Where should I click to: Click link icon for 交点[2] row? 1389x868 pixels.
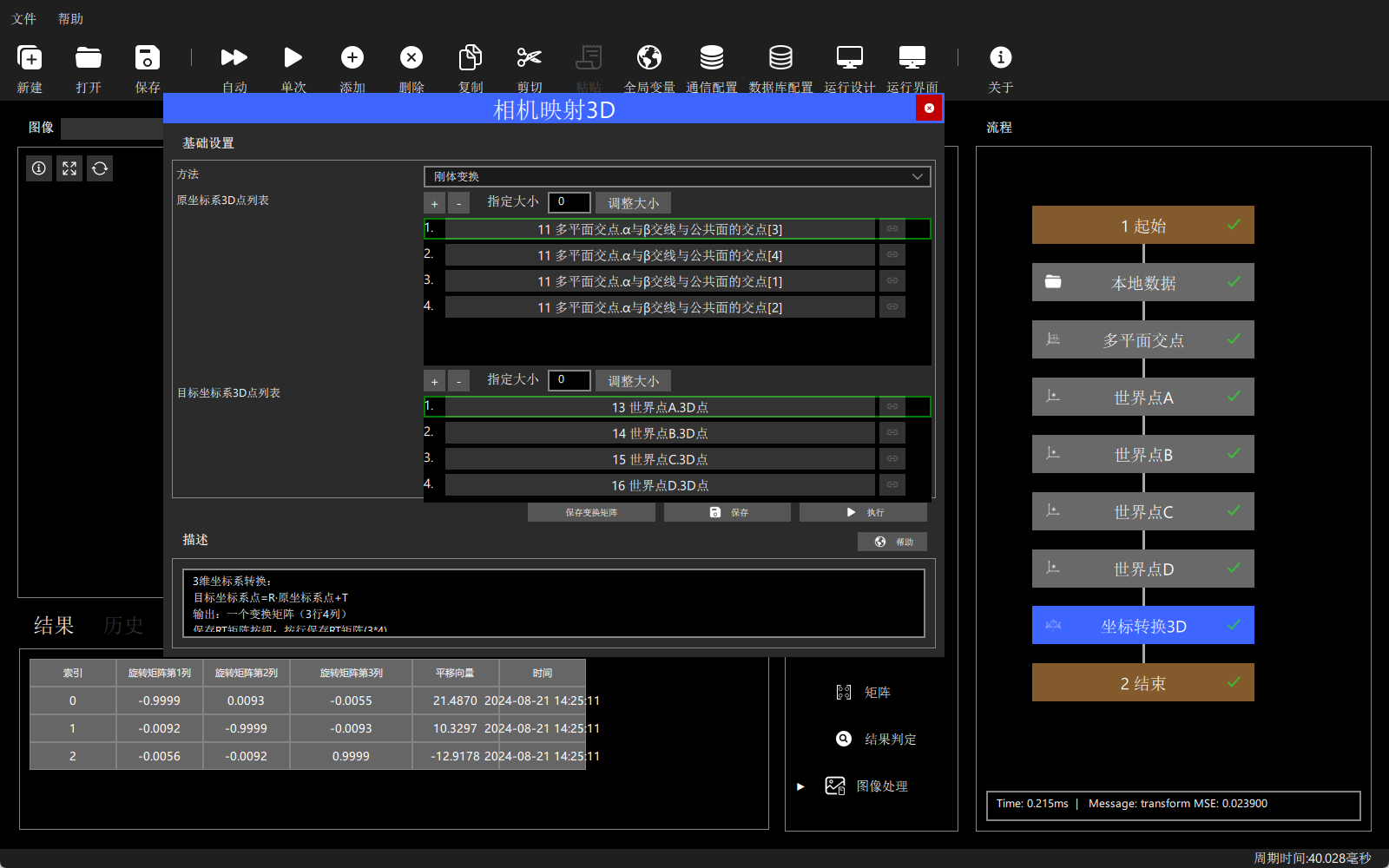(x=892, y=307)
